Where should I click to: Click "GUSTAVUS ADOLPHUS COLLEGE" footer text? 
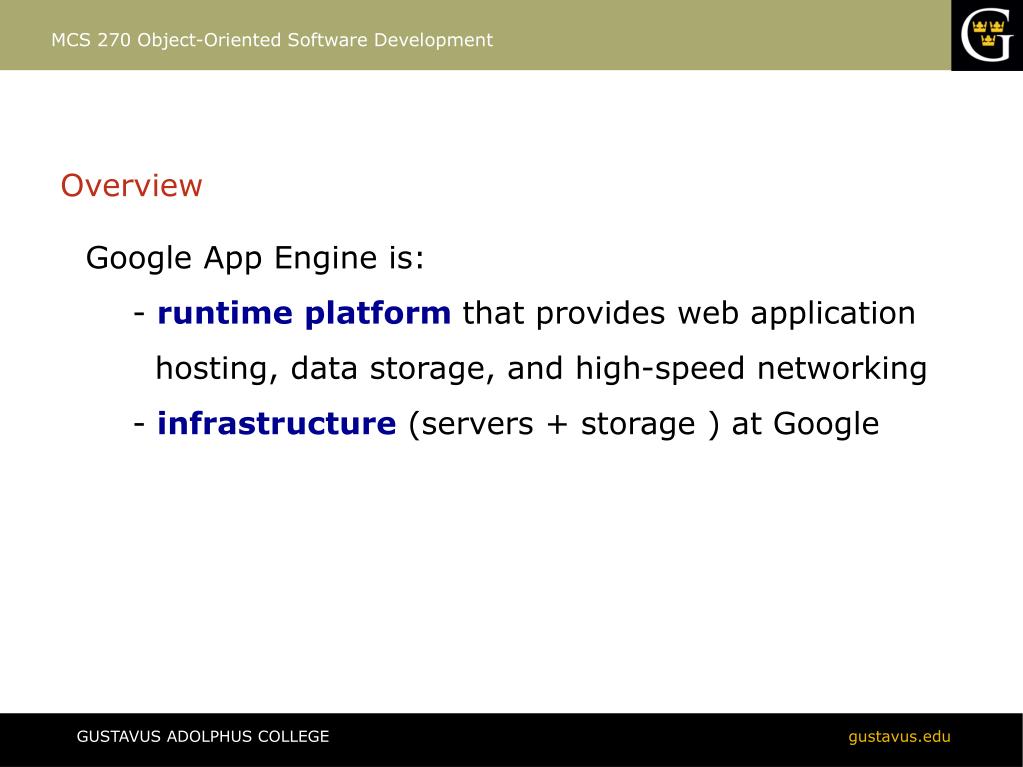203,736
